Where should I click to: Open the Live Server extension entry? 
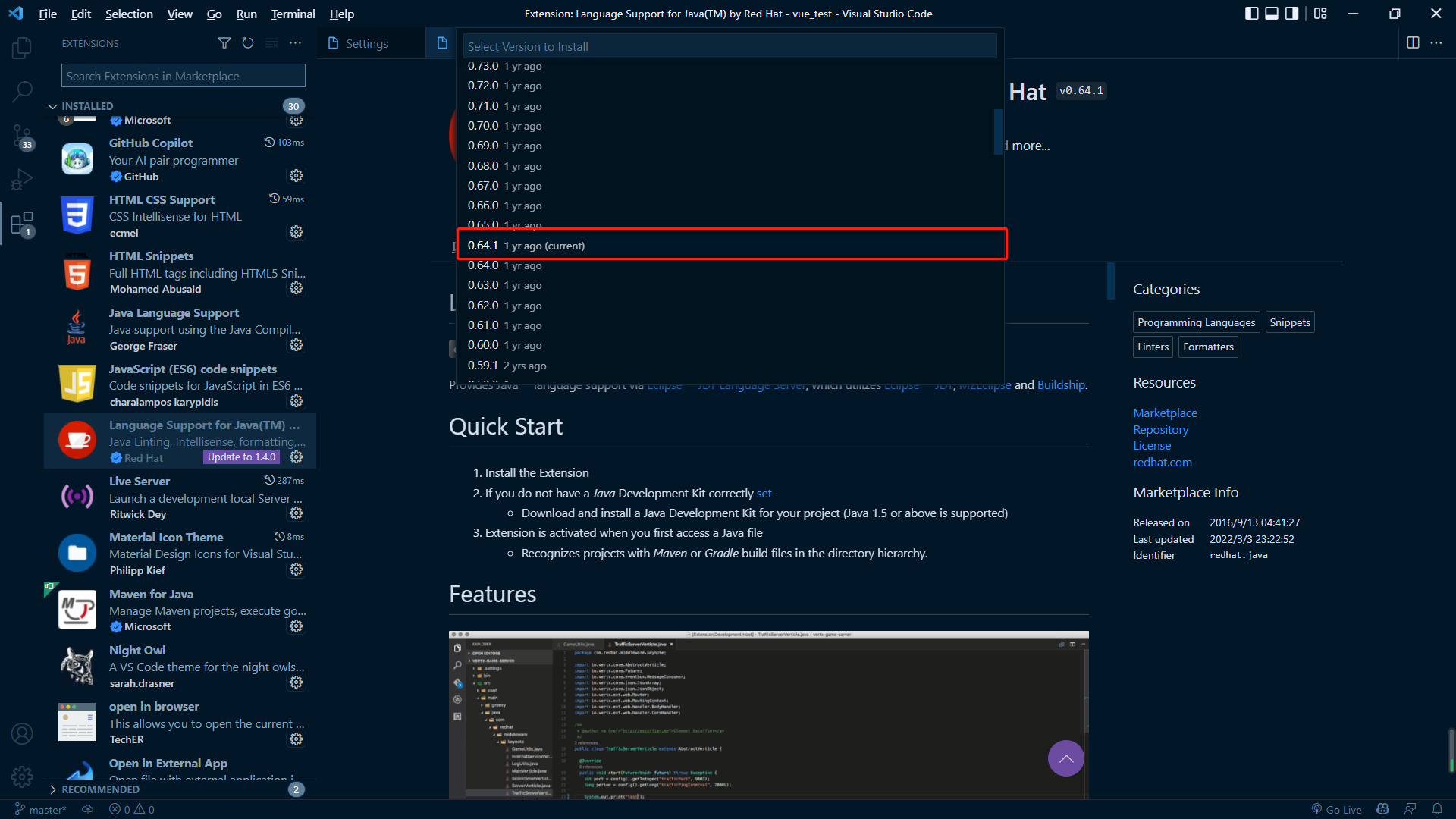coord(180,497)
